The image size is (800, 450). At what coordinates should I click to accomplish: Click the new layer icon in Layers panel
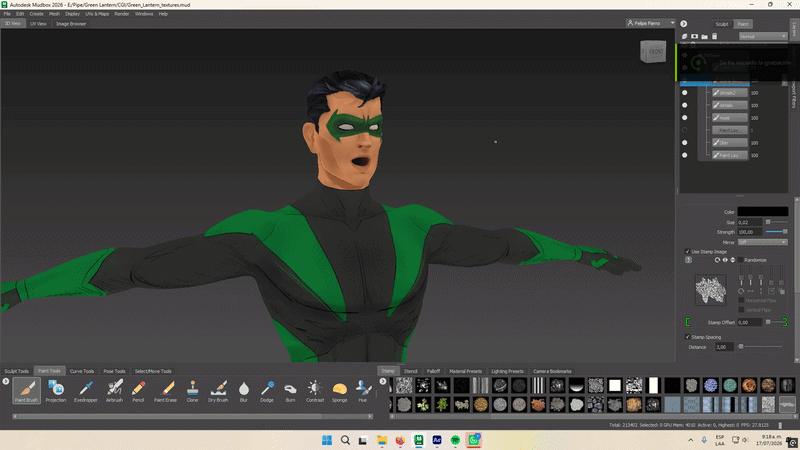[x=685, y=36]
